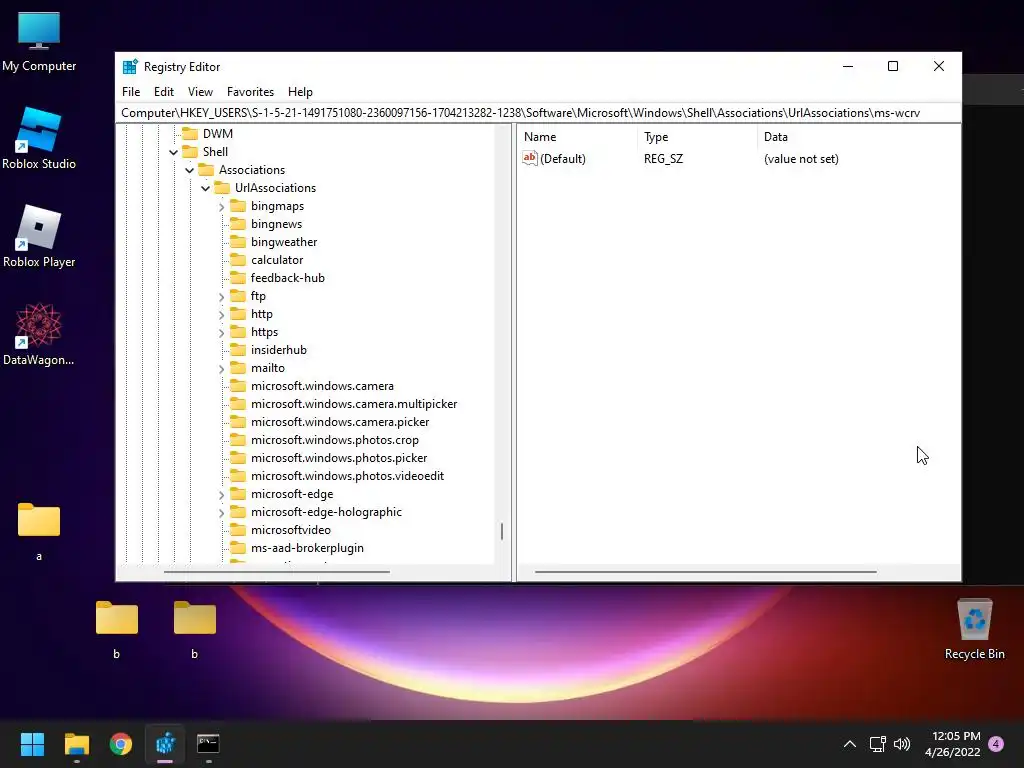Open the Favorites menu
This screenshot has width=1024, height=768.
click(x=250, y=92)
